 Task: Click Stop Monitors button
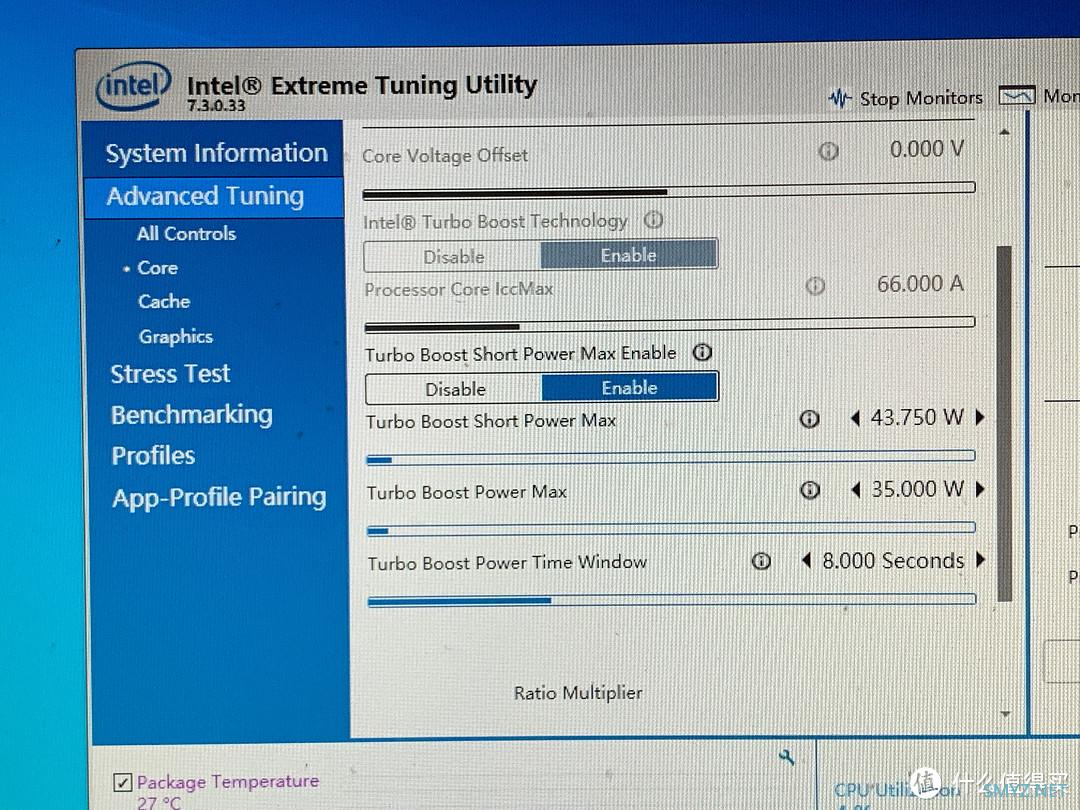coord(906,98)
